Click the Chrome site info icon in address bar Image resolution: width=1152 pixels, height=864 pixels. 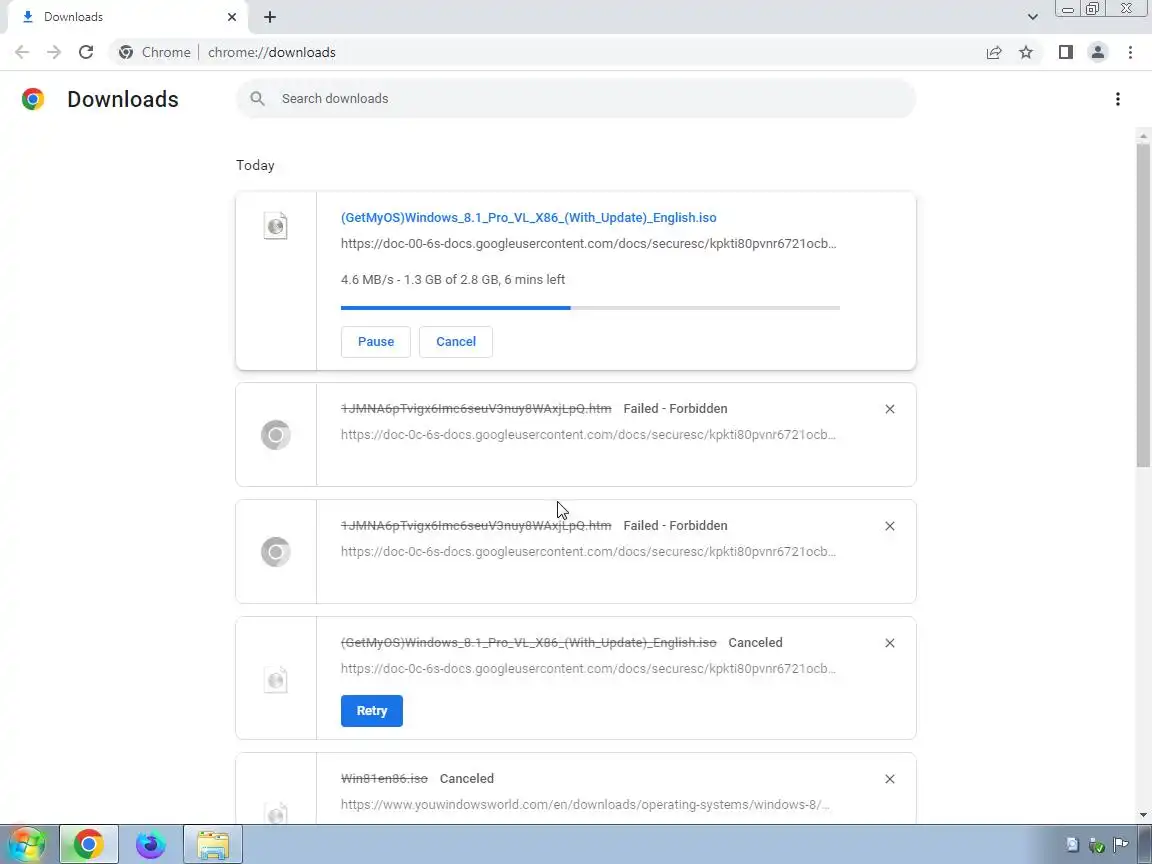coord(126,52)
